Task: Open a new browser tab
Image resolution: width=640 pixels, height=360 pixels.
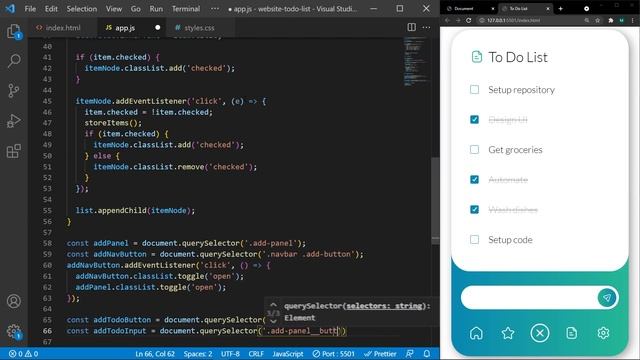Action: coord(560,9)
